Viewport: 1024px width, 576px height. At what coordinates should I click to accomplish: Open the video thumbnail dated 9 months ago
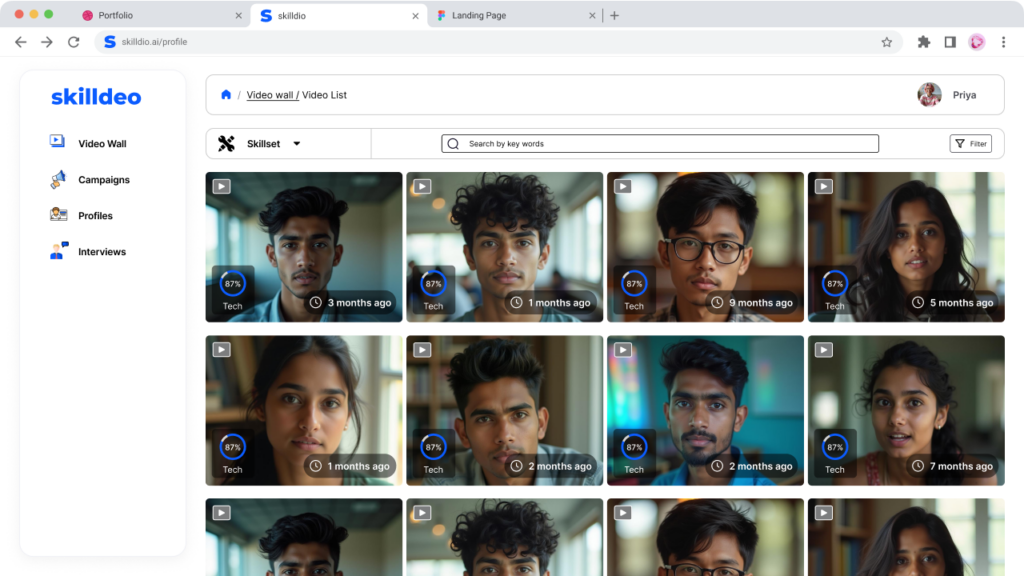705,247
